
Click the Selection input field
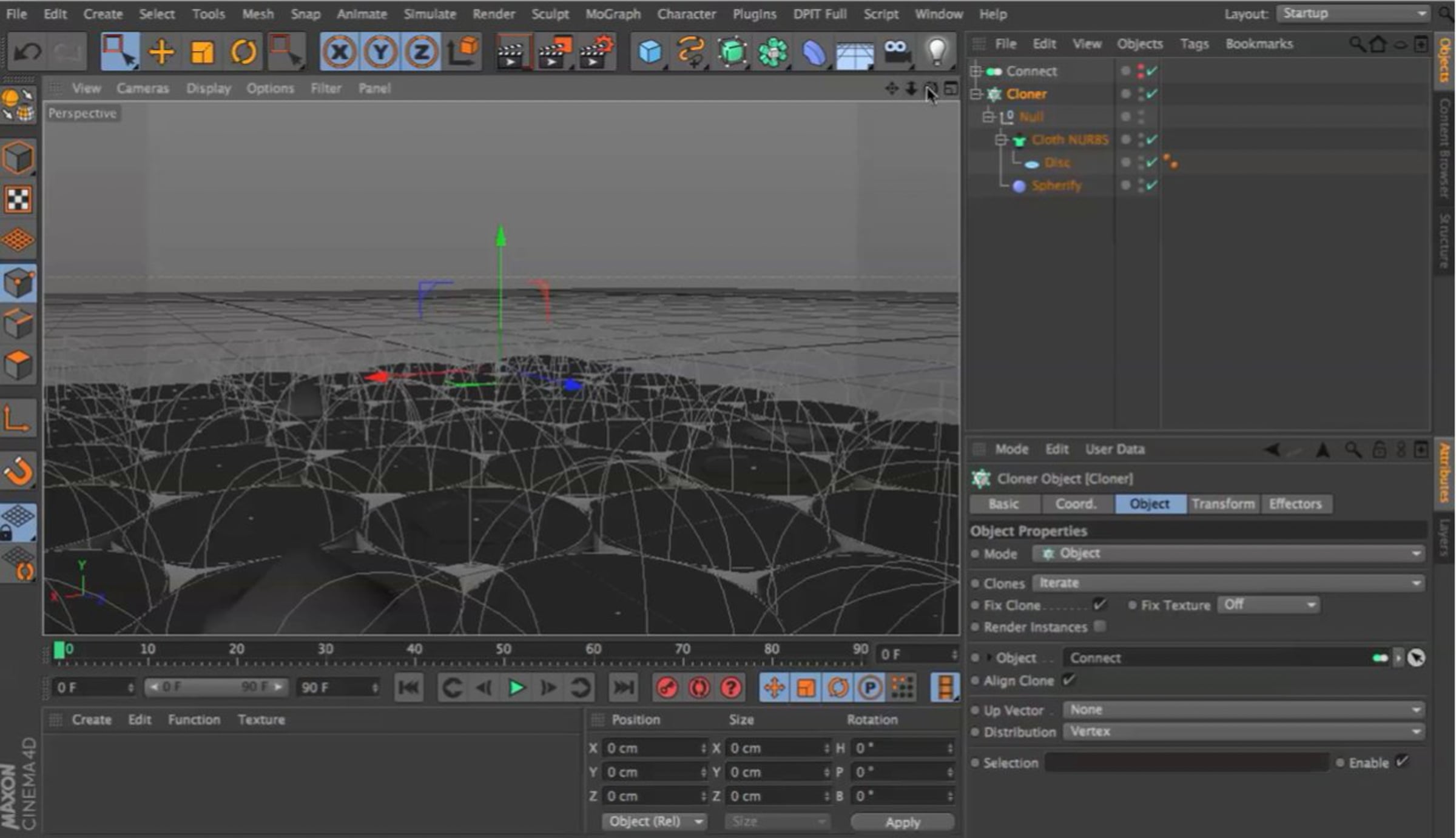coord(1187,763)
